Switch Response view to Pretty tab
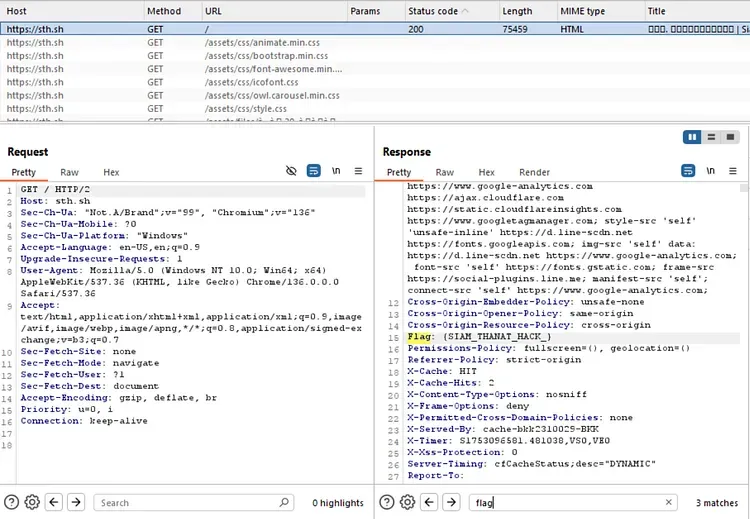The height and width of the screenshot is (519, 750). point(399,172)
